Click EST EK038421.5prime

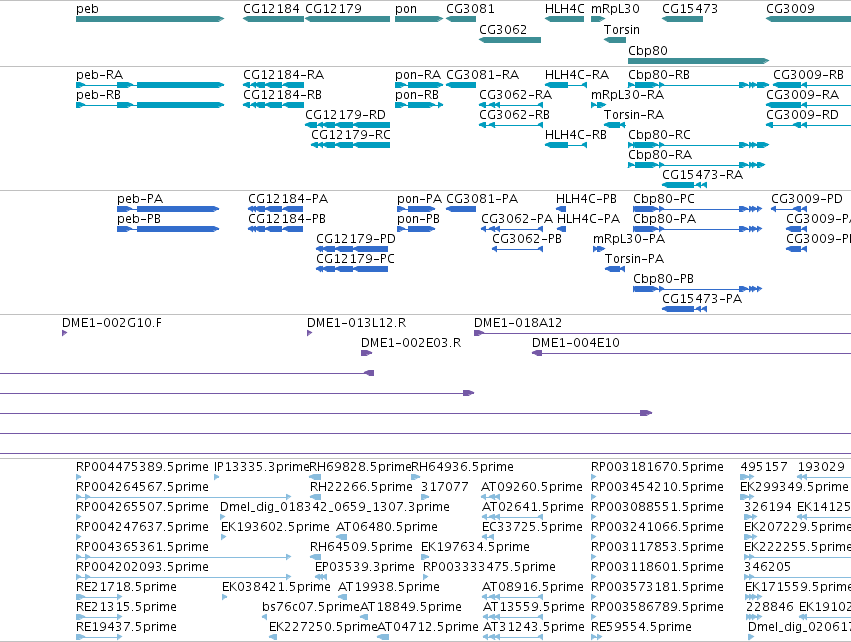(276, 587)
